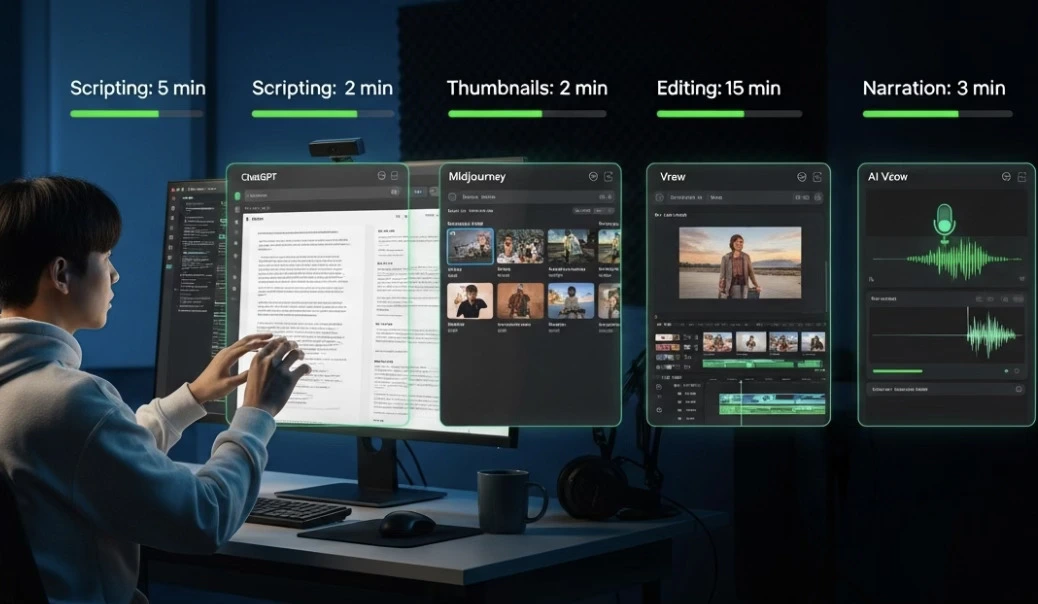Viewport: 1038px width, 604px height.
Task: Click the progress bar under 'Thumbnails: 2 min'
Action: pyautogui.click(x=527, y=114)
